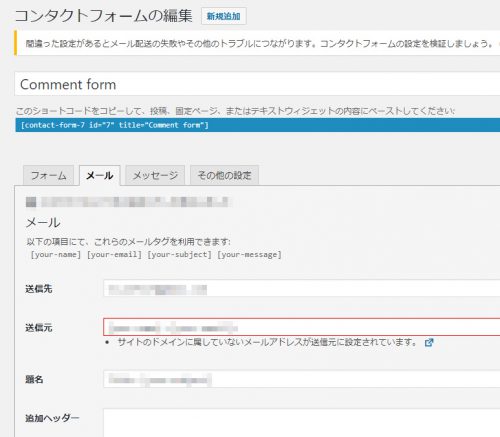Click the [your-message] mail tag
This screenshot has height=437, width=500.
250,255
